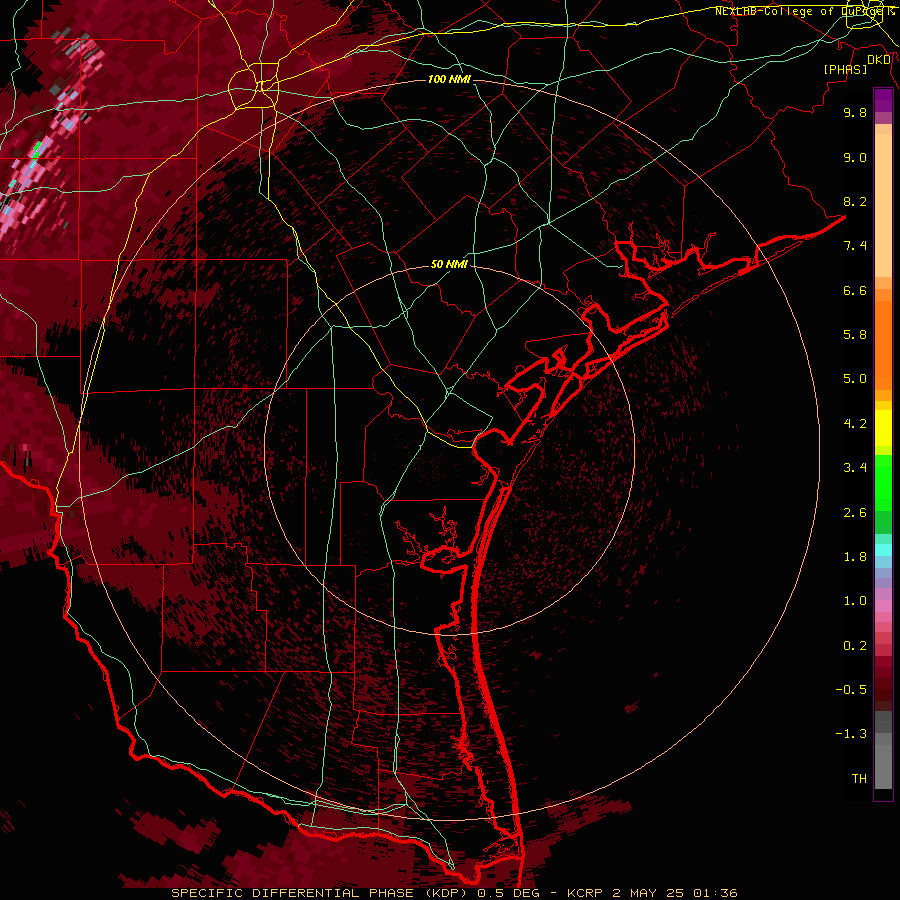Click the bright green band of the color bar

(883, 483)
